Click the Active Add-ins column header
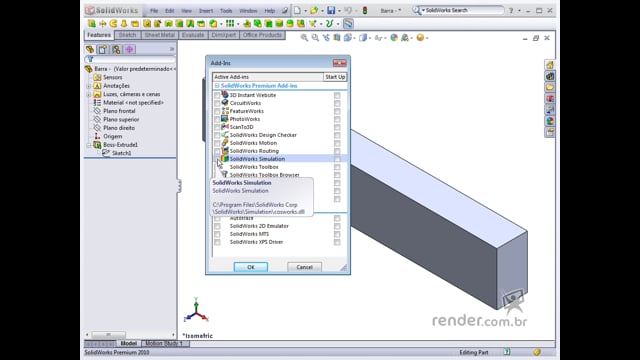This screenshot has height=360, width=640. pyautogui.click(x=268, y=77)
